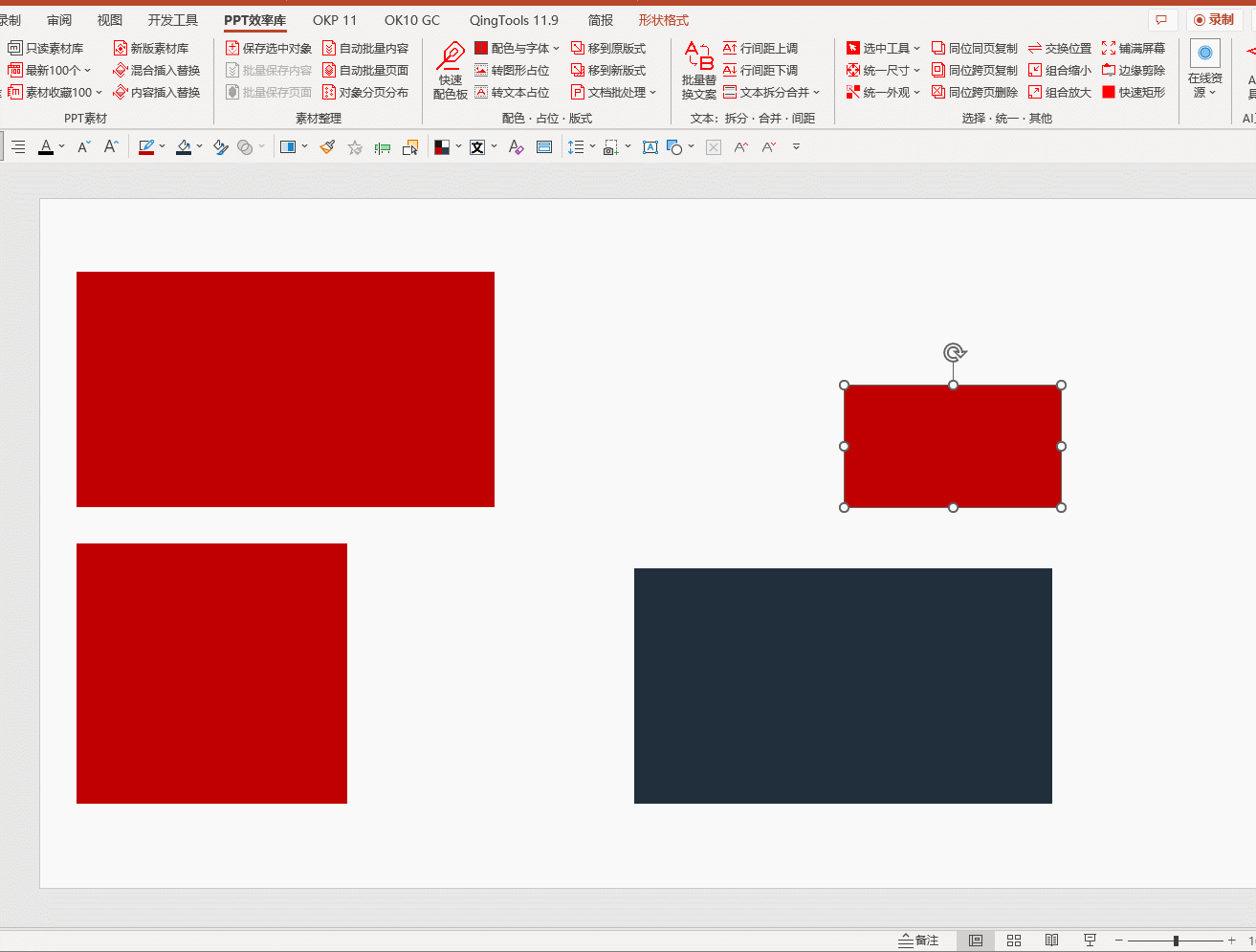This screenshot has width=1256, height=952.
Task: Click 组合缩小
Action: click(1060, 70)
